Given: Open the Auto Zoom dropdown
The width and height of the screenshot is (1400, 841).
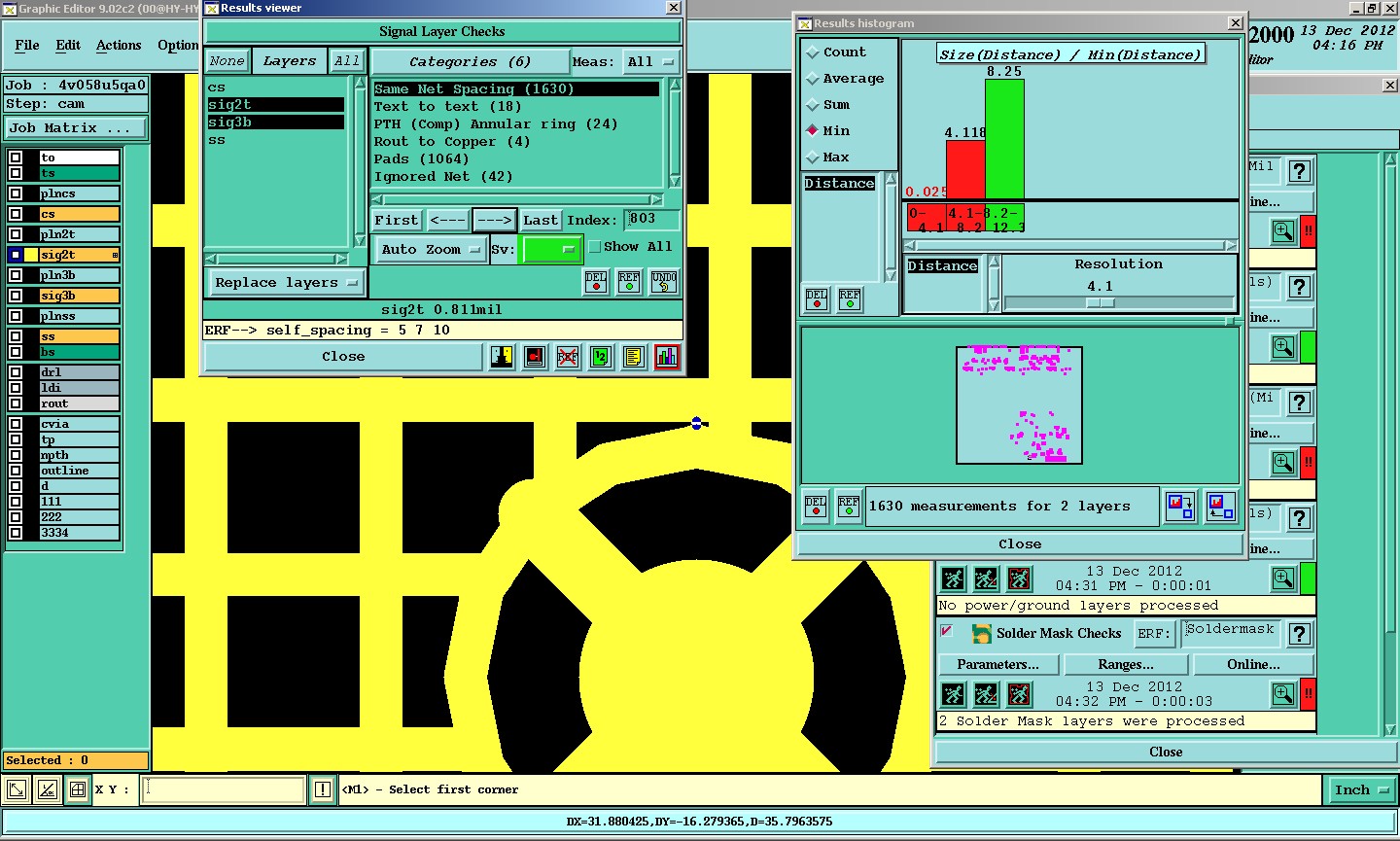Looking at the screenshot, I should point(431,250).
